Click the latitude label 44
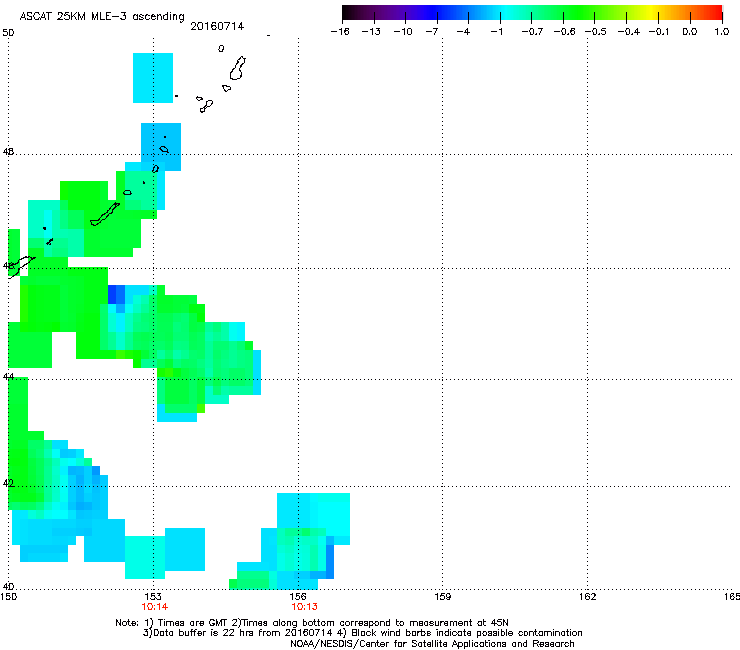This screenshot has height=650, width=740. coord(8,377)
